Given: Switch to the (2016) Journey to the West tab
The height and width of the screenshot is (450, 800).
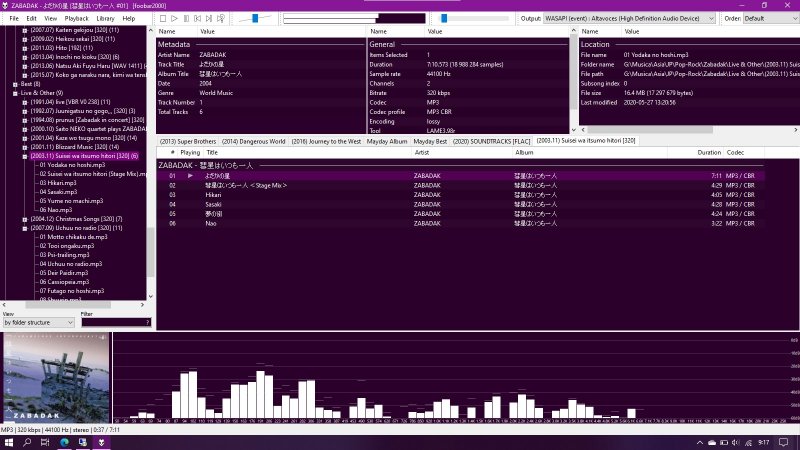Looking at the screenshot, I should 326,141.
